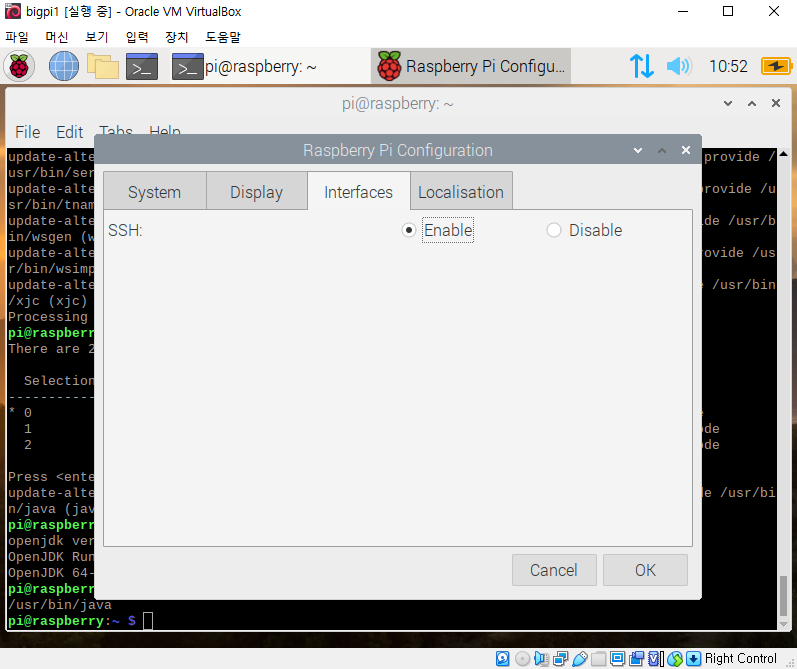The image size is (797, 669).
Task: Click VirtualBox window app icon in titlebar
Action: point(13,11)
